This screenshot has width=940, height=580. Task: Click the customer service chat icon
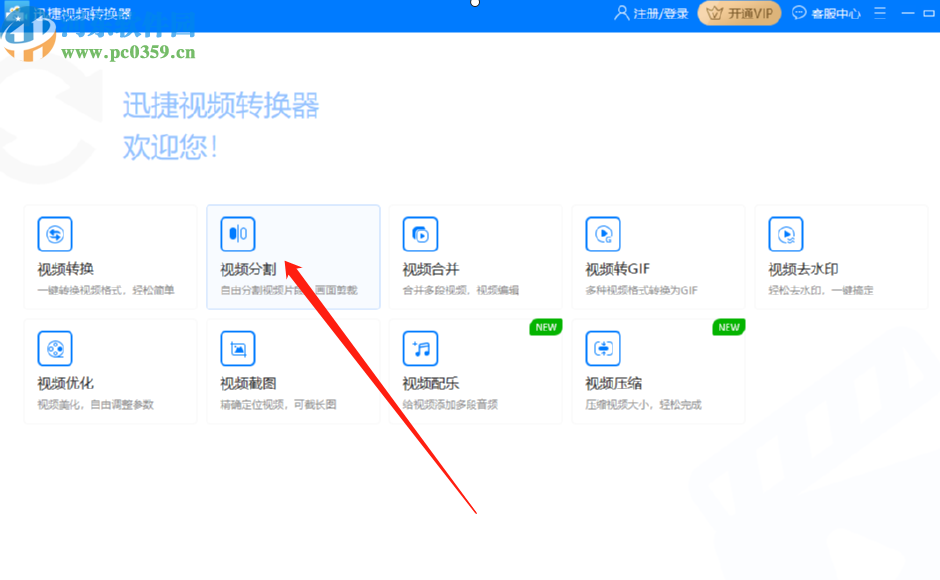click(x=799, y=13)
